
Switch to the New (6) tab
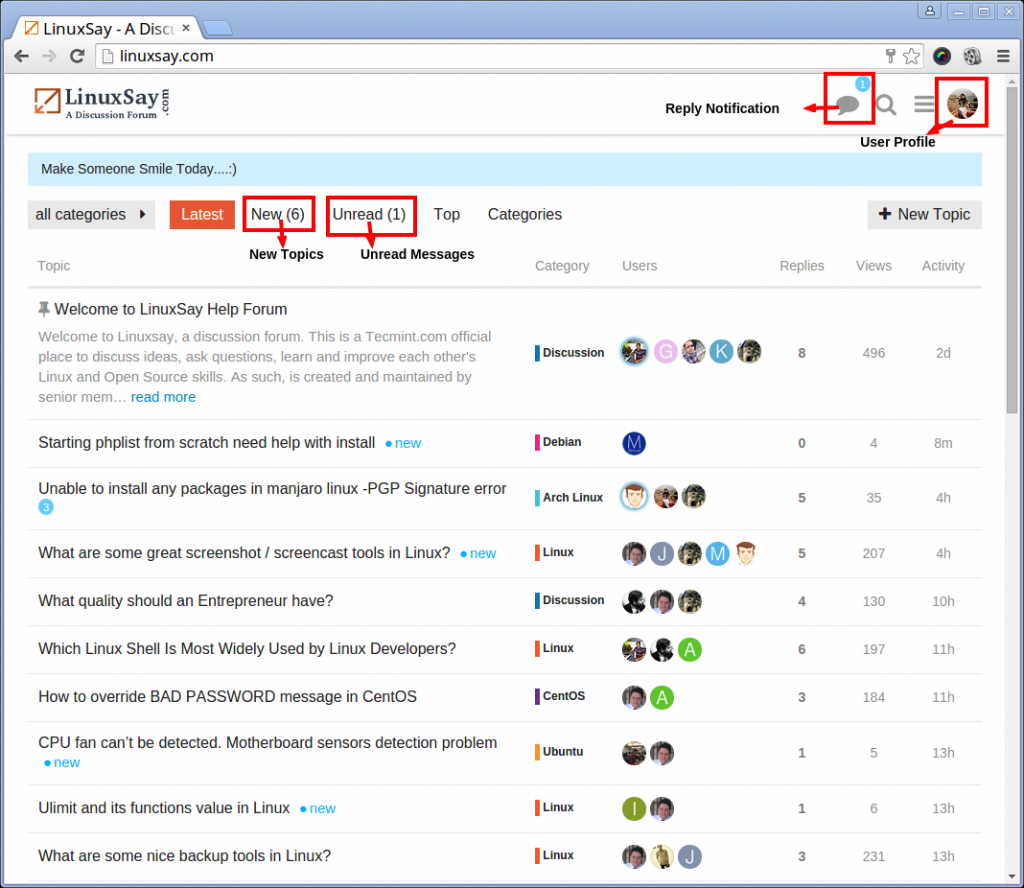[x=279, y=214]
